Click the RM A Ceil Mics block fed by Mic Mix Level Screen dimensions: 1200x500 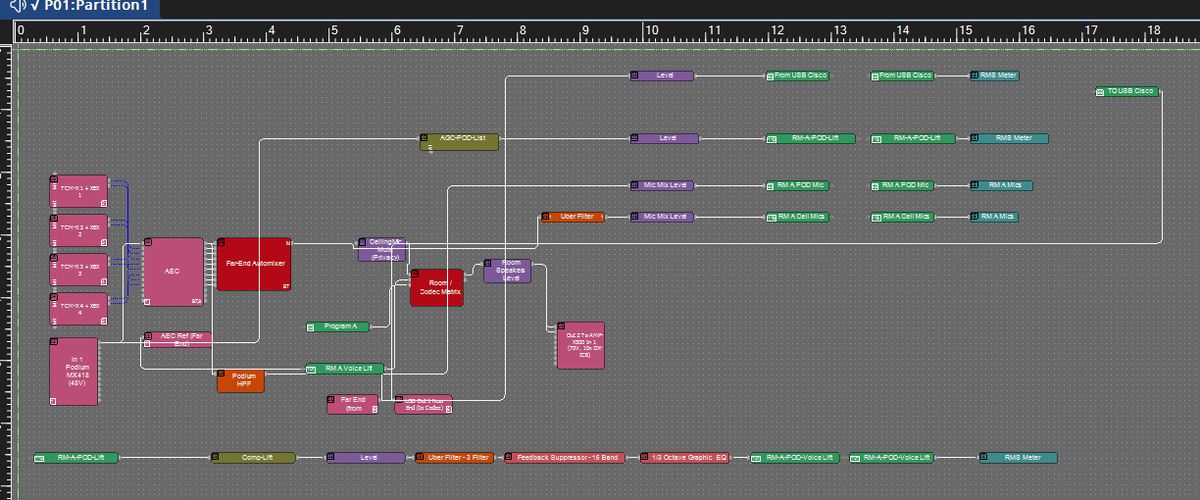tap(798, 216)
